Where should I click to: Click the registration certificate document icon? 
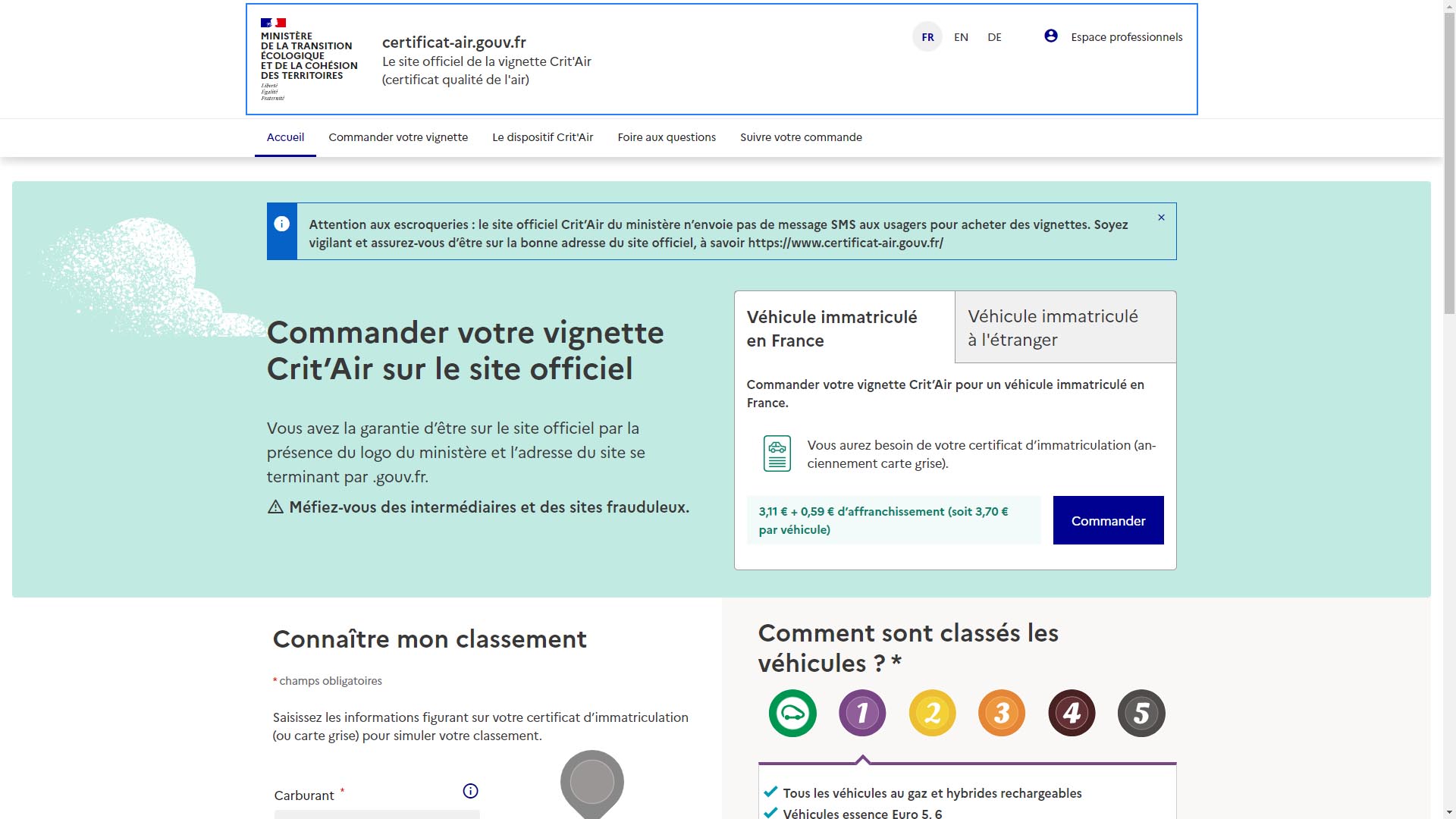pos(777,453)
